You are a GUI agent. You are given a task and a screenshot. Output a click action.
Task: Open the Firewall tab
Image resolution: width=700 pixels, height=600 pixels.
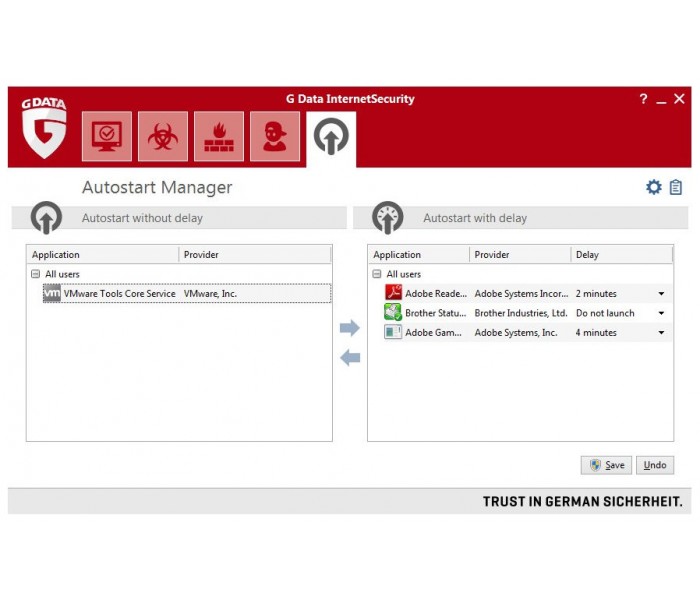[219, 136]
